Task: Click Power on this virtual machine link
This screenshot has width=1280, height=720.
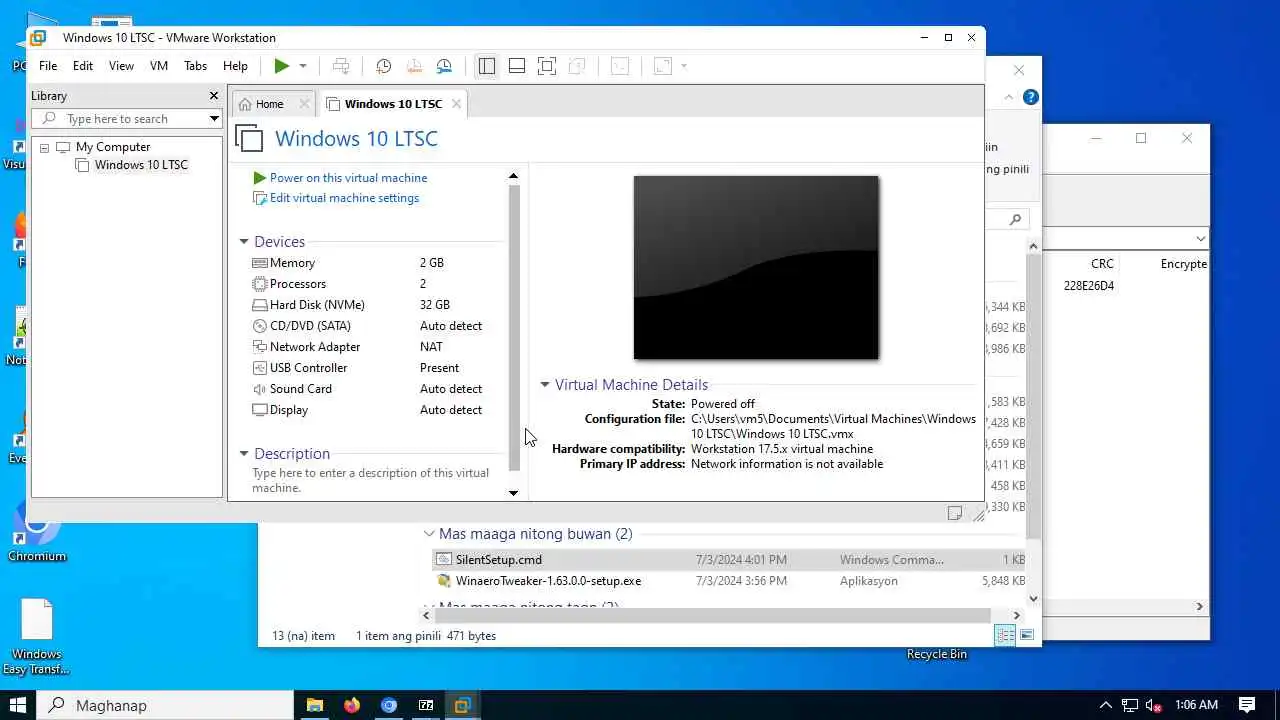Action: [348, 178]
